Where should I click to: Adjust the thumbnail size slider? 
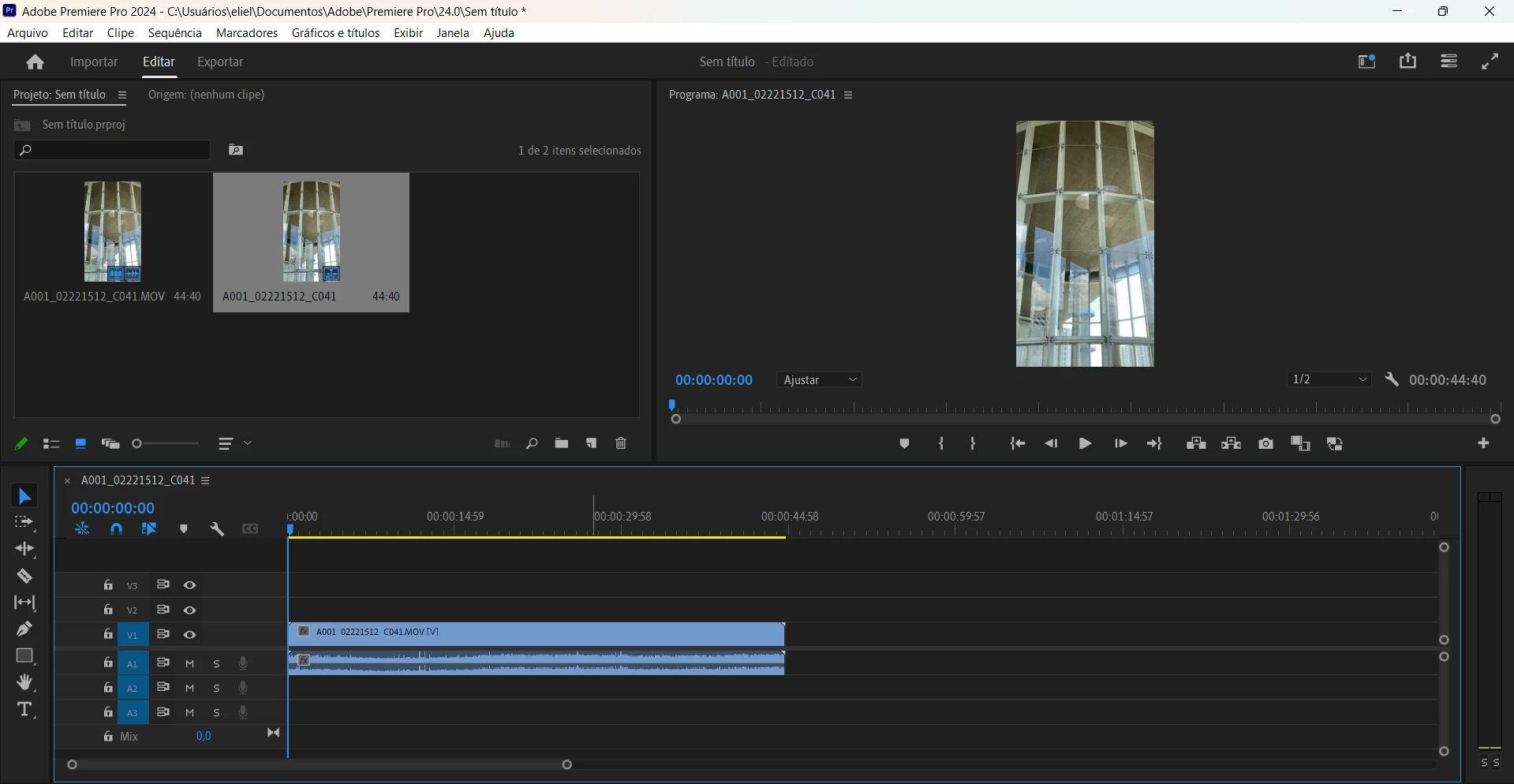pos(165,445)
